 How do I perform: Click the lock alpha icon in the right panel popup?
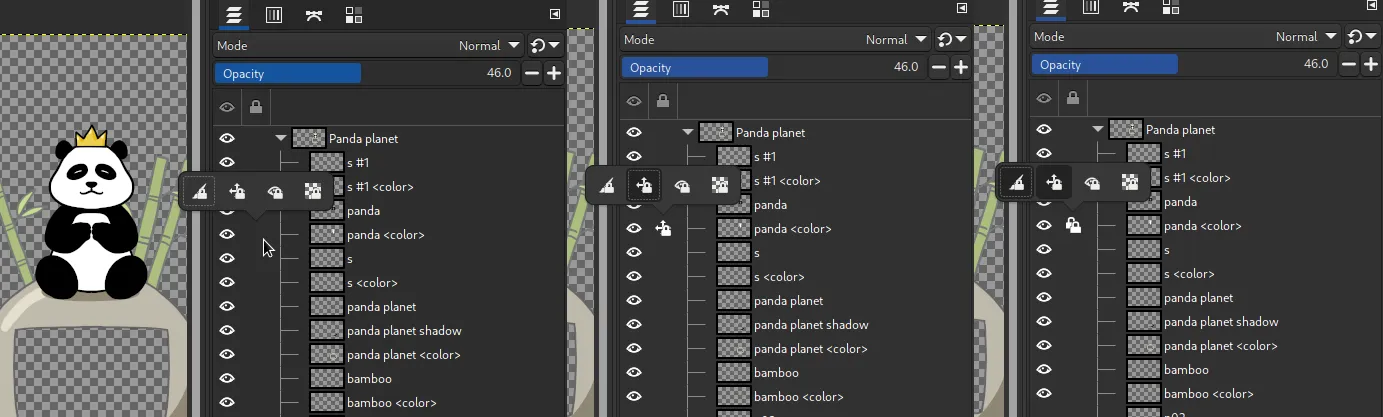tap(1129, 182)
